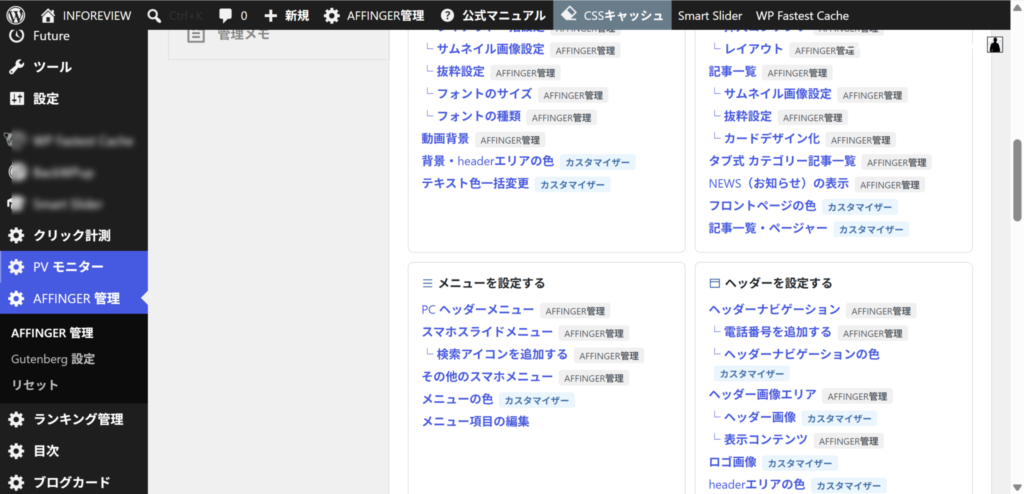This screenshot has width=1024, height=494.
Task: Click gear icon beside AFFINGER管理 in top bar
Action: coord(332,15)
